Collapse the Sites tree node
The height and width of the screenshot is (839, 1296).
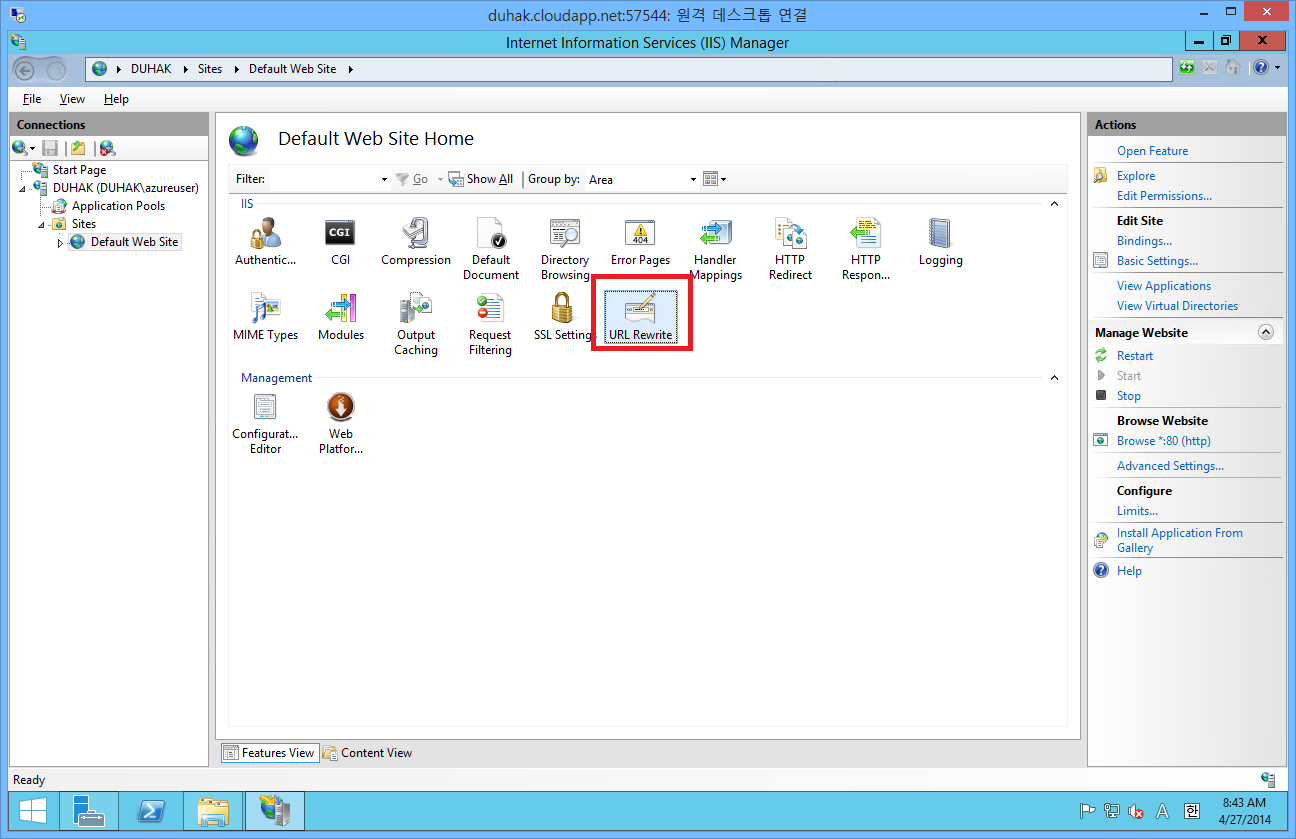[43, 225]
